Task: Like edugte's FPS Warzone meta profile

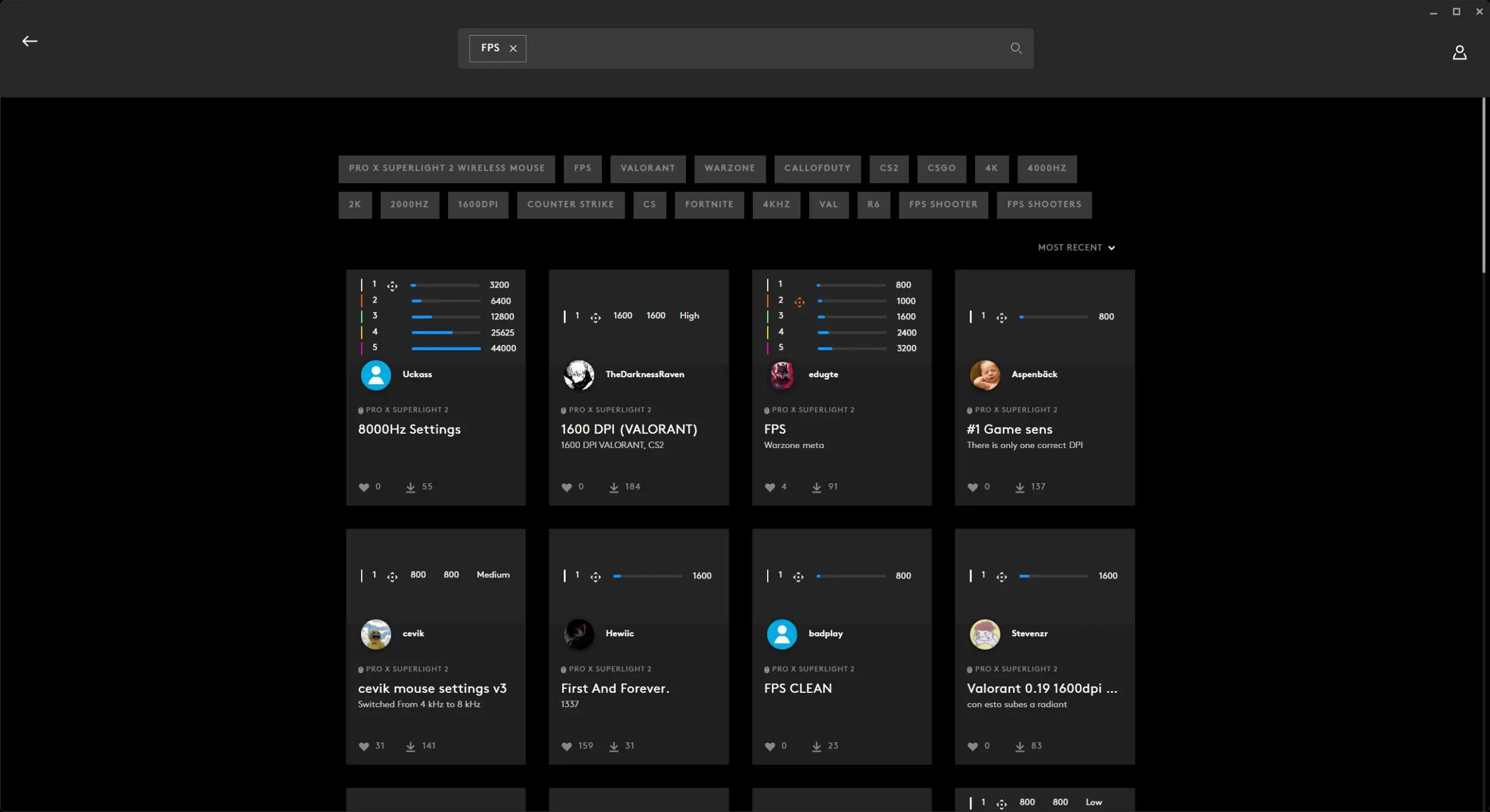Action: coord(770,487)
